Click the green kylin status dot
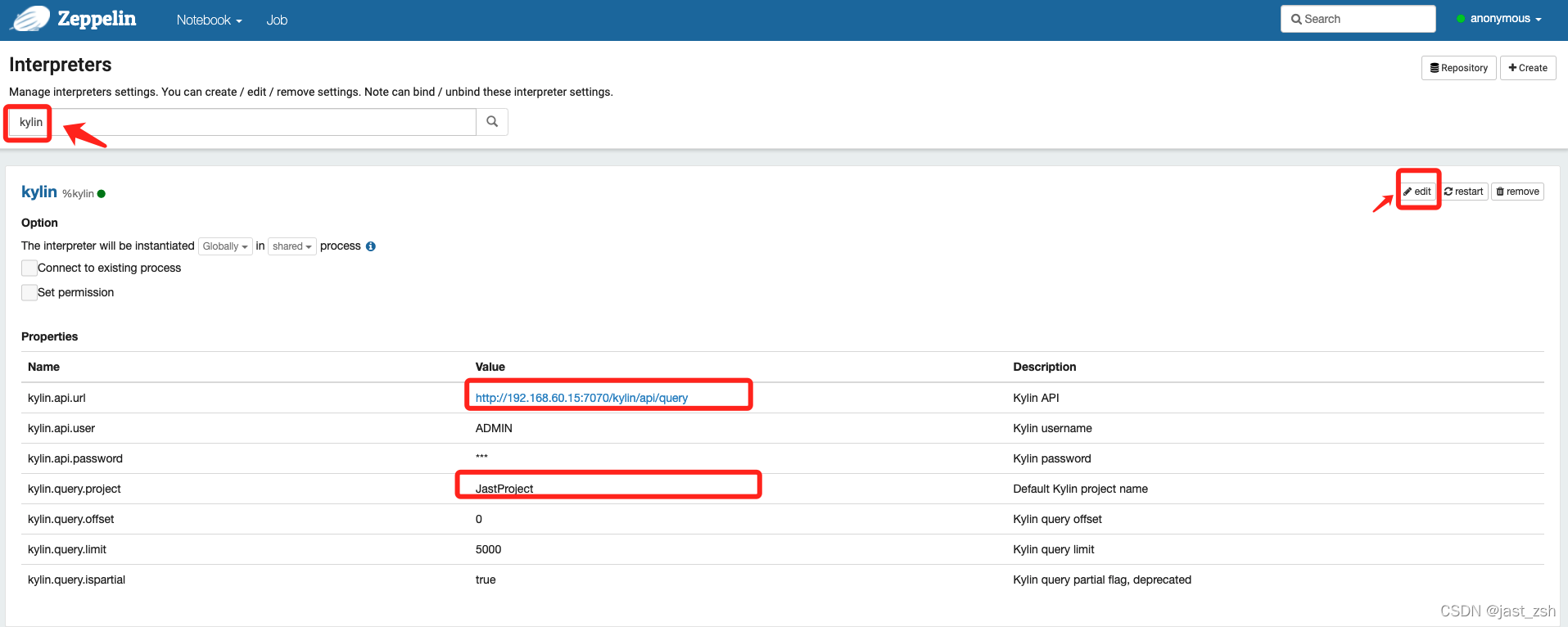This screenshot has width=1568, height=627. (102, 194)
